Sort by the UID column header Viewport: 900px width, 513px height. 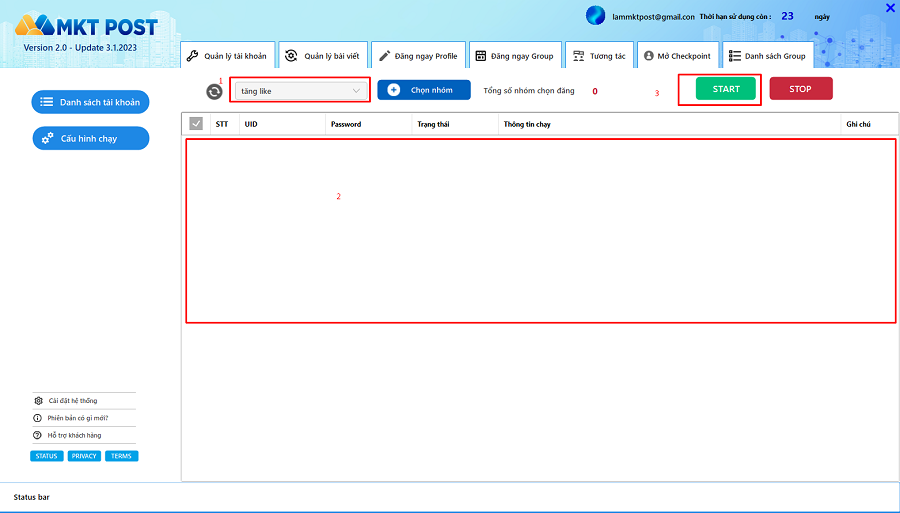251,124
